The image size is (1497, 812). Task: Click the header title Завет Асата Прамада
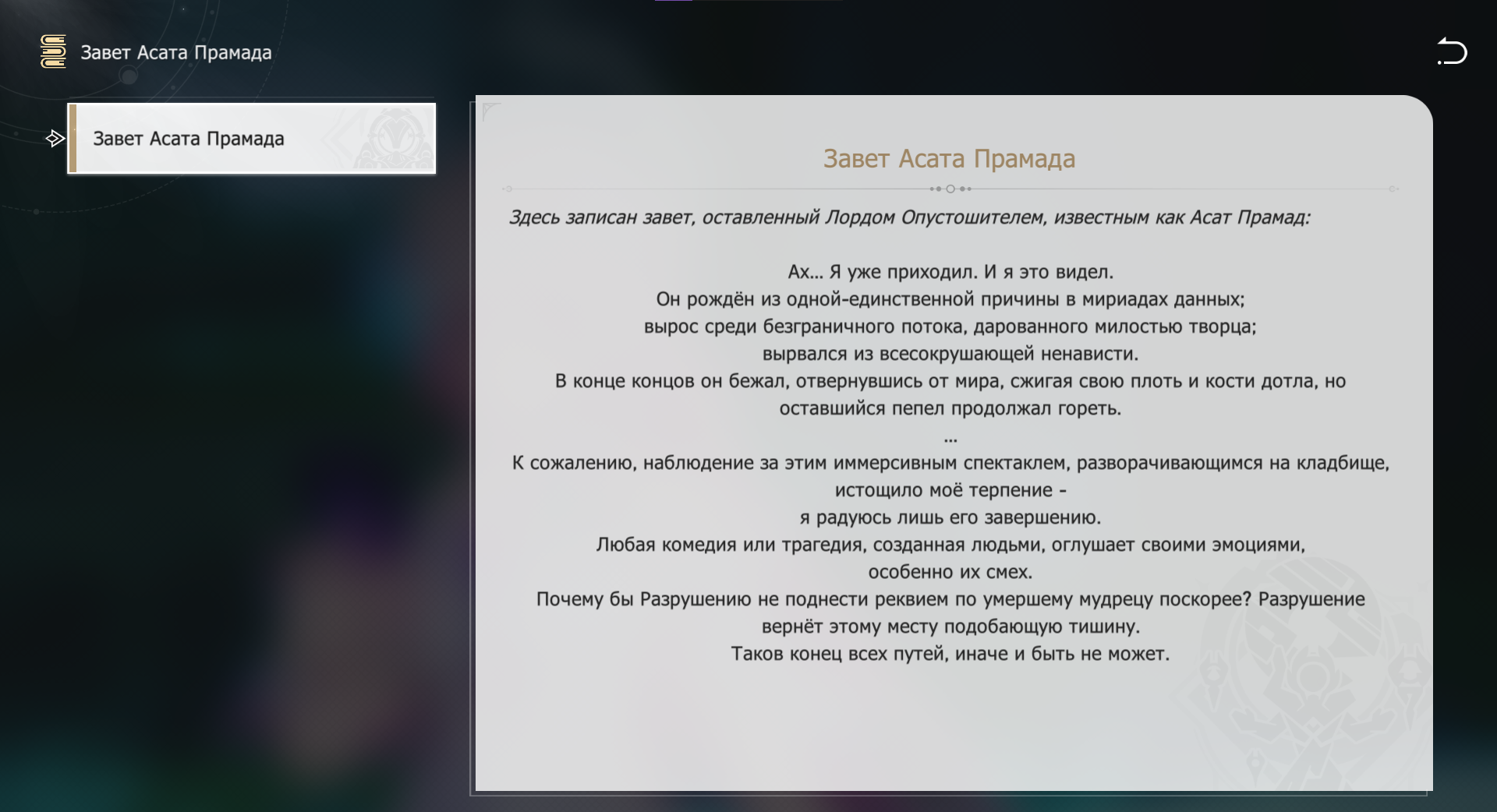pos(176,52)
